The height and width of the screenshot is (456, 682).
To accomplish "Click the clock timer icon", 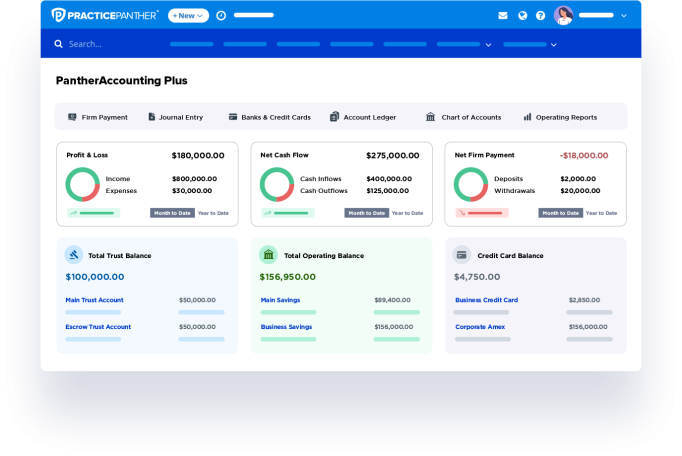I will 221,16.
